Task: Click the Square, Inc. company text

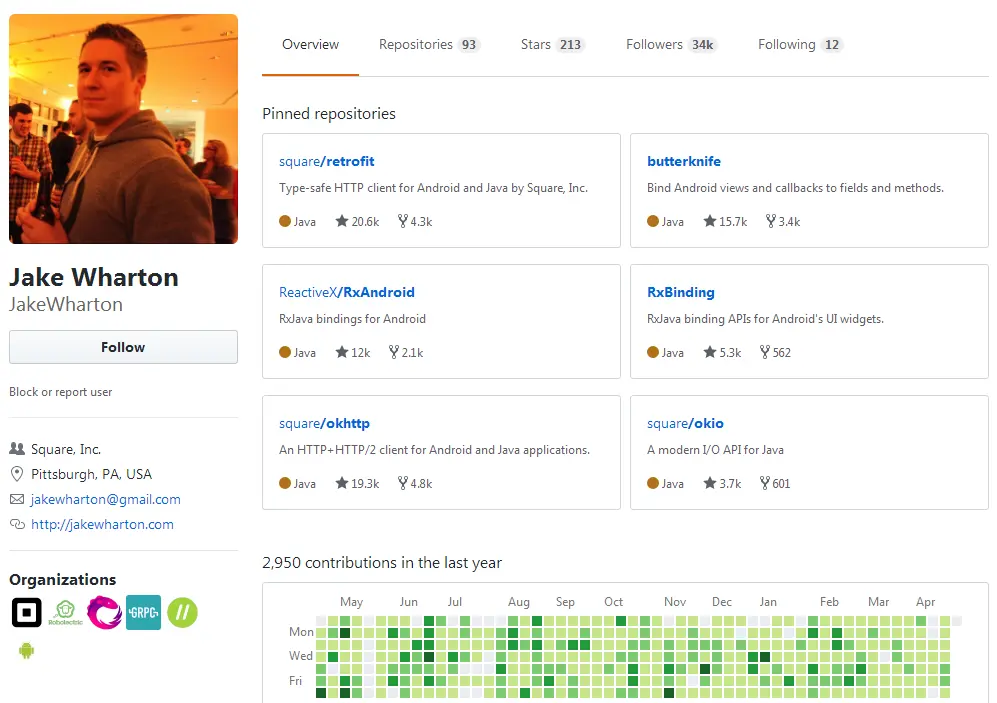Action: pos(66,449)
